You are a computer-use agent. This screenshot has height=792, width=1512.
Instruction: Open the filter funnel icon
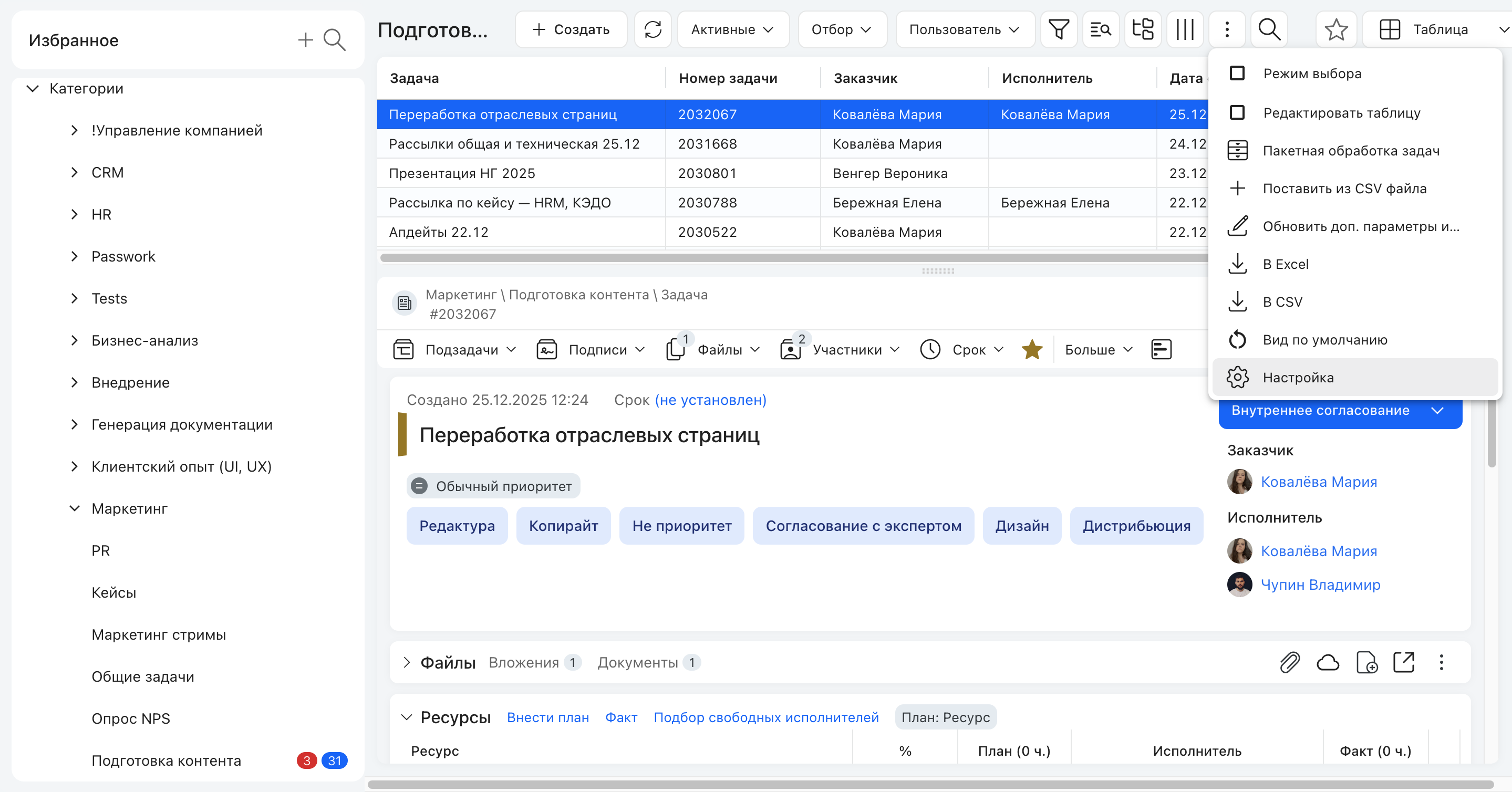pos(1058,29)
